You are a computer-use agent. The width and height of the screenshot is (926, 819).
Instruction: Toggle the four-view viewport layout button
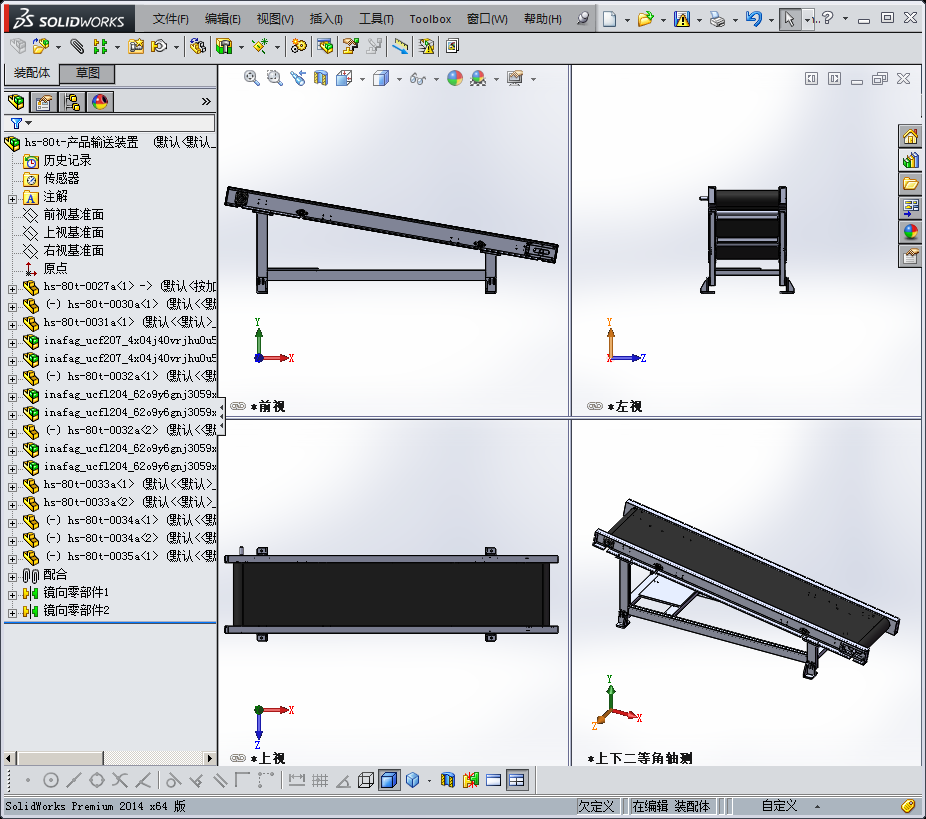pyautogui.click(x=516, y=780)
